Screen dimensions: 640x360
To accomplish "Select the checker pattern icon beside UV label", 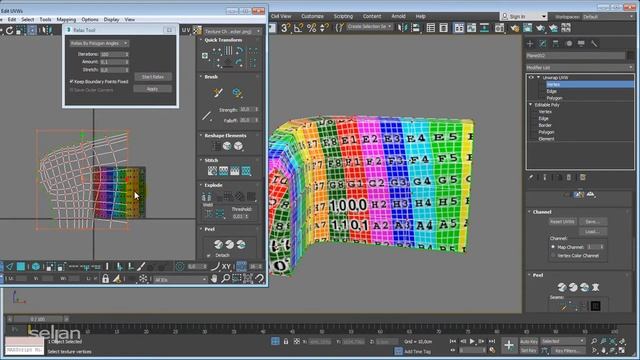I will tap(198, 30).
